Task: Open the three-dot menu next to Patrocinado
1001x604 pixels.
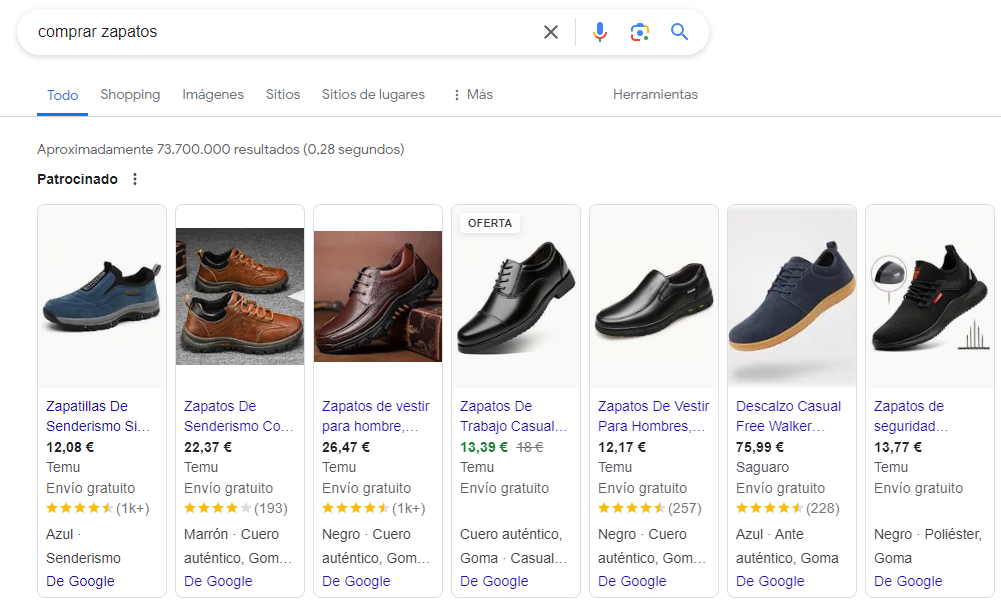Action: [135, 180]
